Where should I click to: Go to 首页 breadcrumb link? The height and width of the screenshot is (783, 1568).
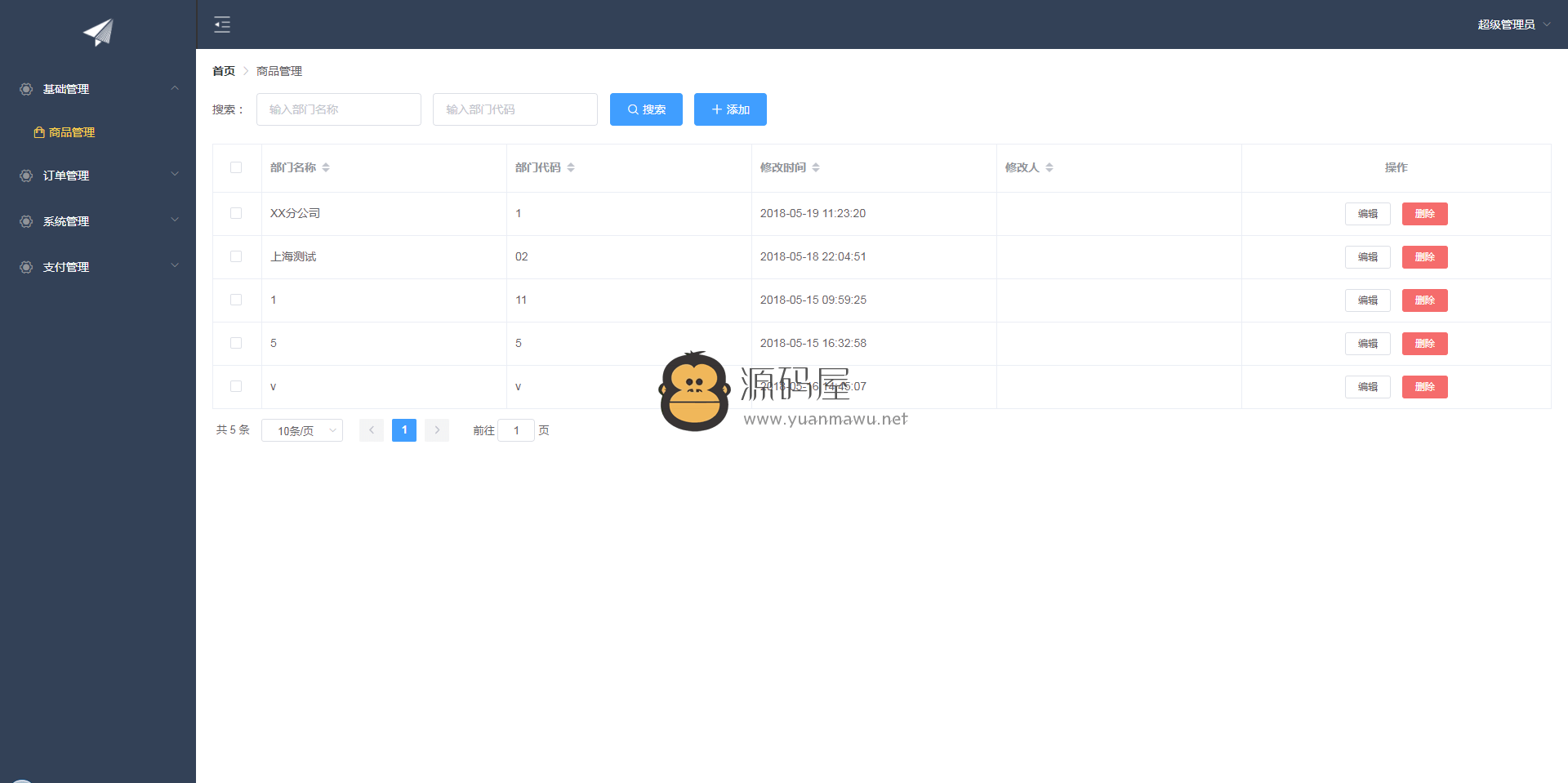224,71
